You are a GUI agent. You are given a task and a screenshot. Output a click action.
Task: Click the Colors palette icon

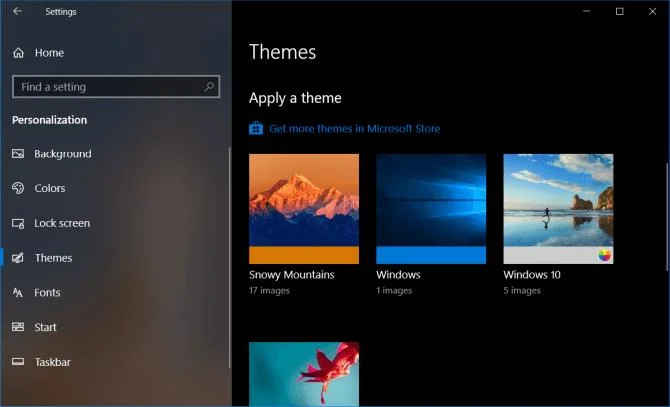(18, 188)
